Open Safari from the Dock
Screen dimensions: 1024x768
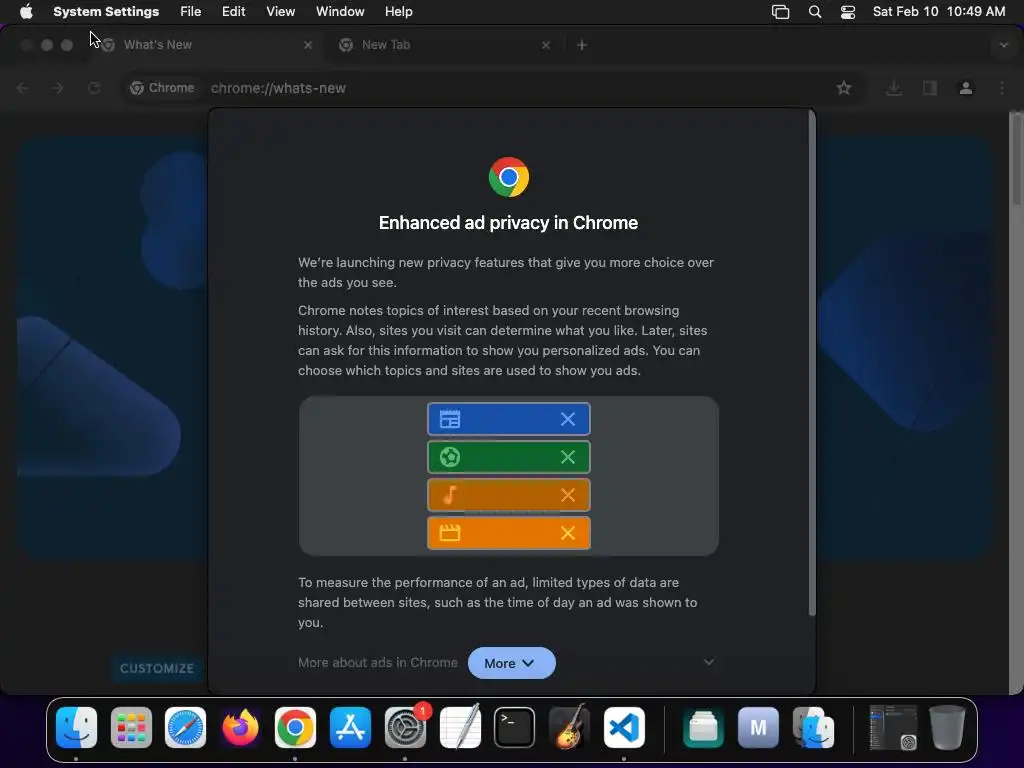pyautogui.click(x=185, y=728)
